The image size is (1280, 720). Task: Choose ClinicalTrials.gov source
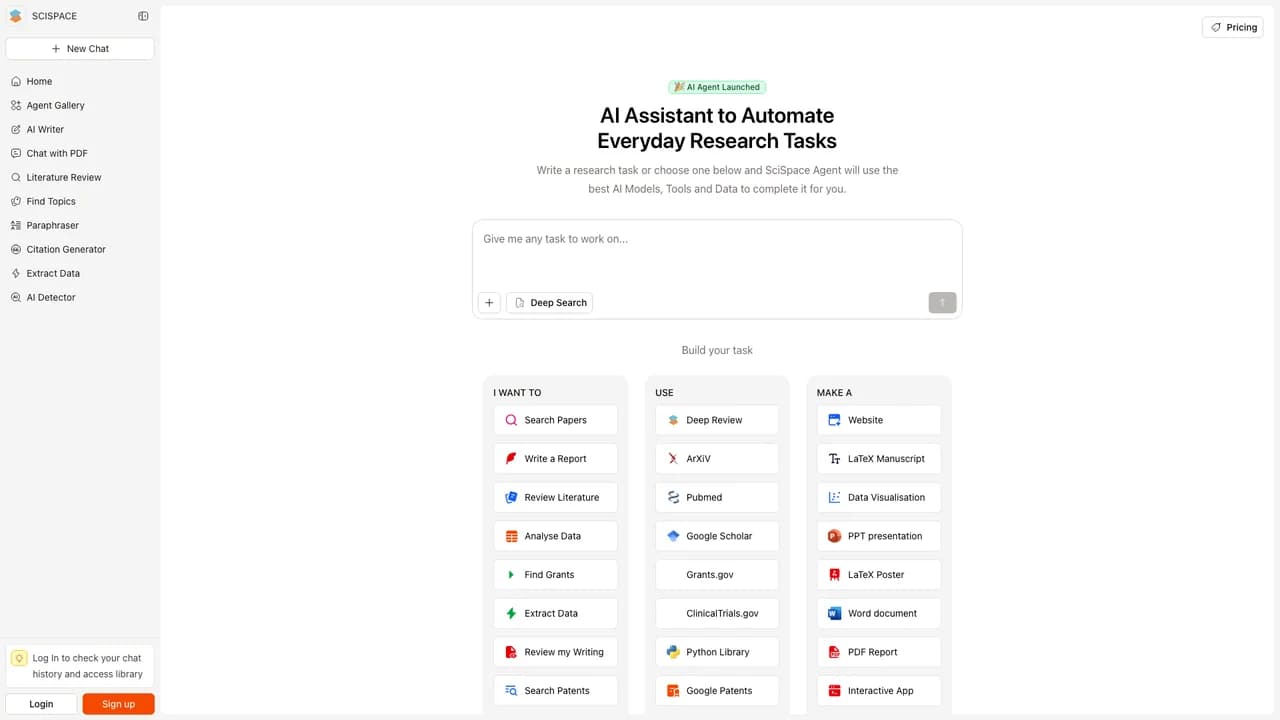[717, 613]
